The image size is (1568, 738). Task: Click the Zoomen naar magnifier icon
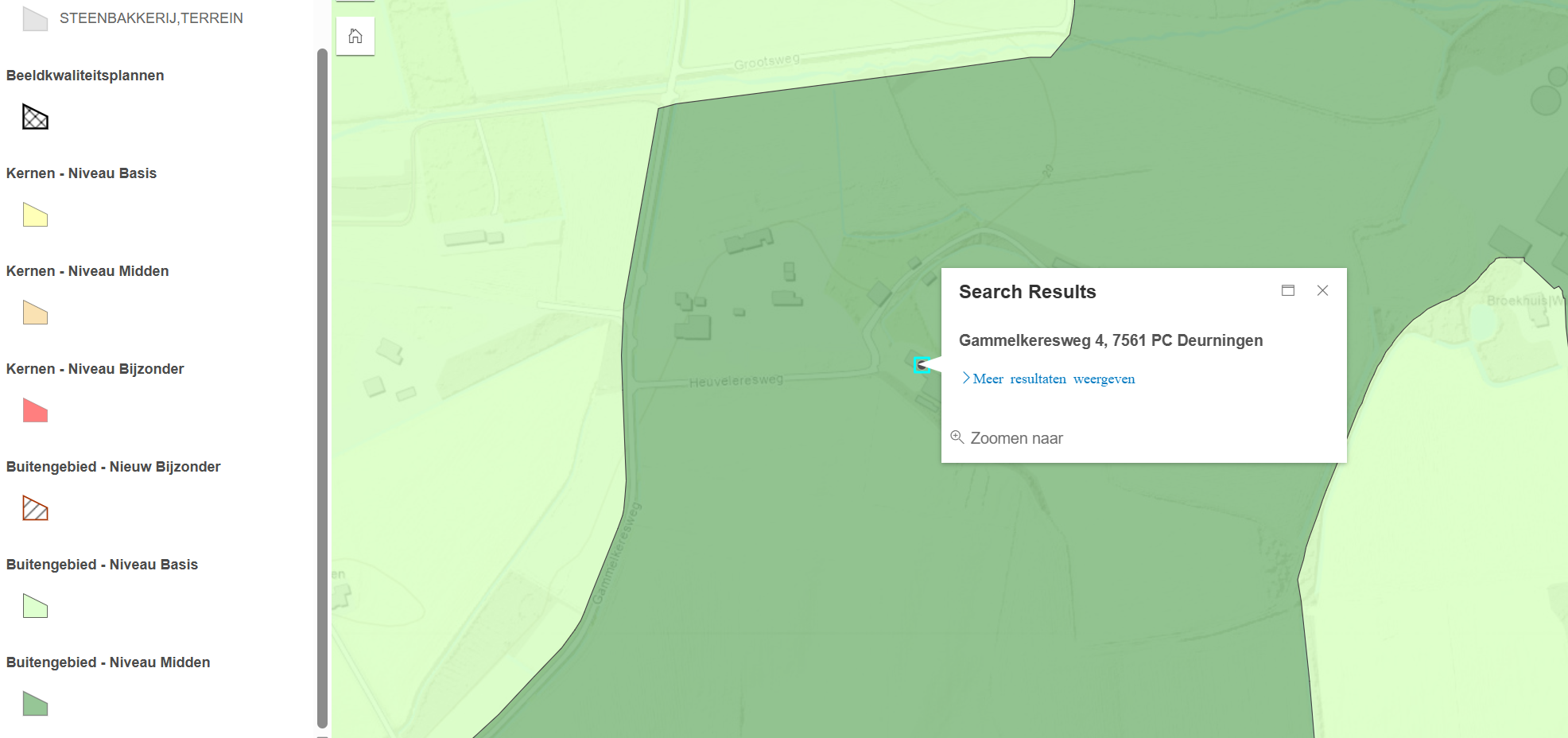pos(957,437)
